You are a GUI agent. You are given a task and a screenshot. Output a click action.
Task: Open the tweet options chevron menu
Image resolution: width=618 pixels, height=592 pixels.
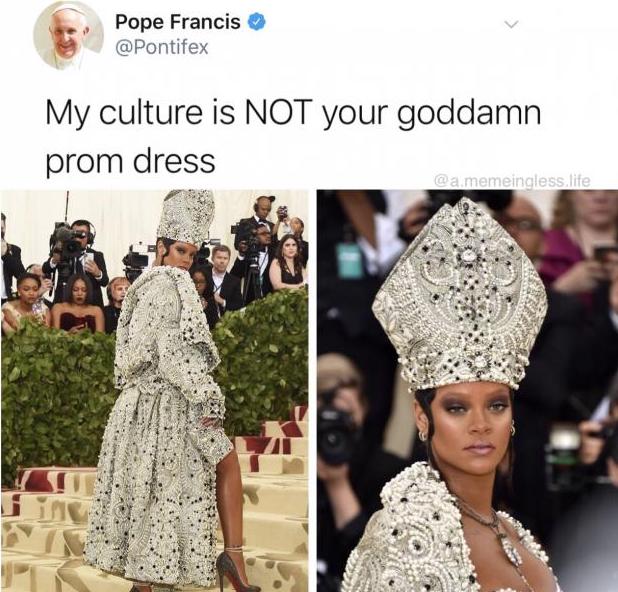tap(511, 25)
